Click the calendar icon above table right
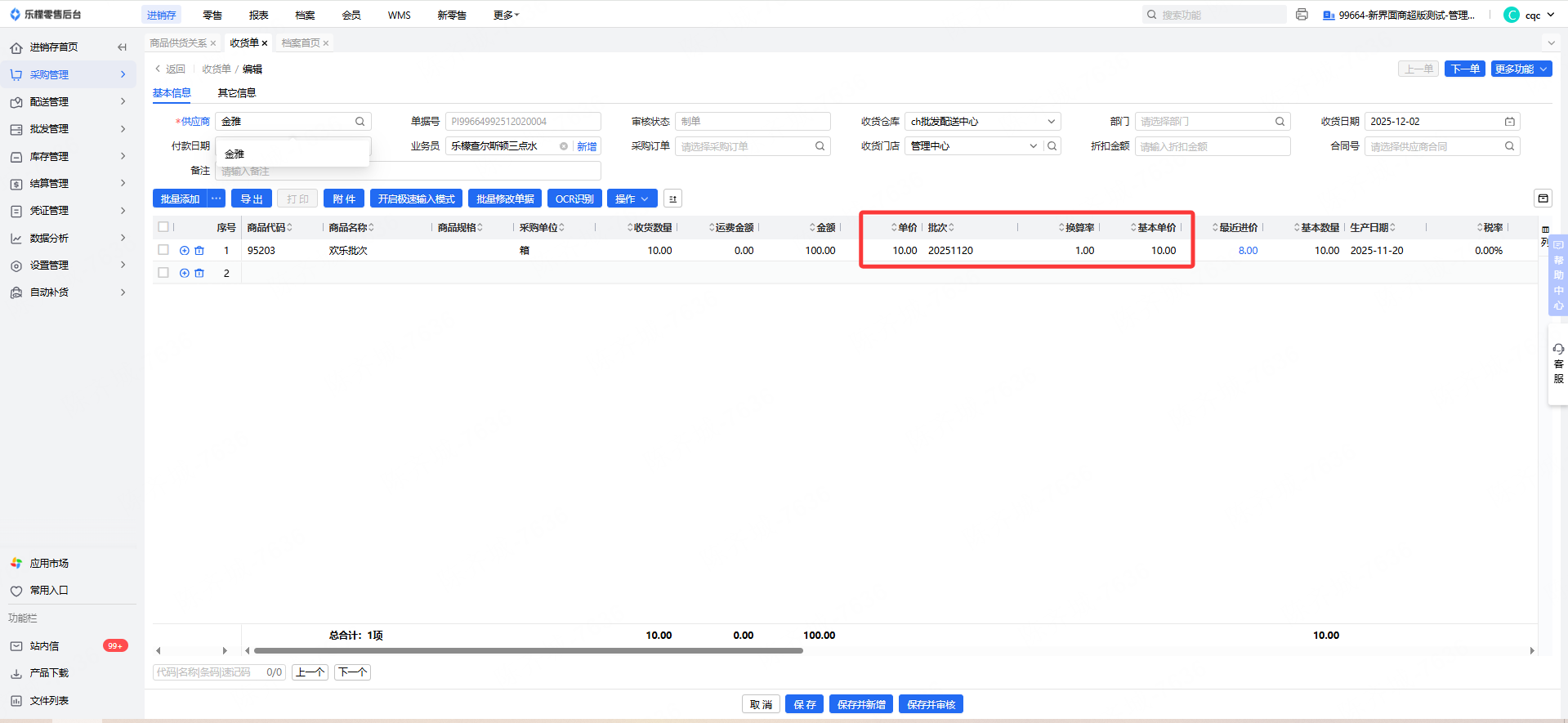Image resolution: width=1568 pixels, height=723 pixels. 1543,199
